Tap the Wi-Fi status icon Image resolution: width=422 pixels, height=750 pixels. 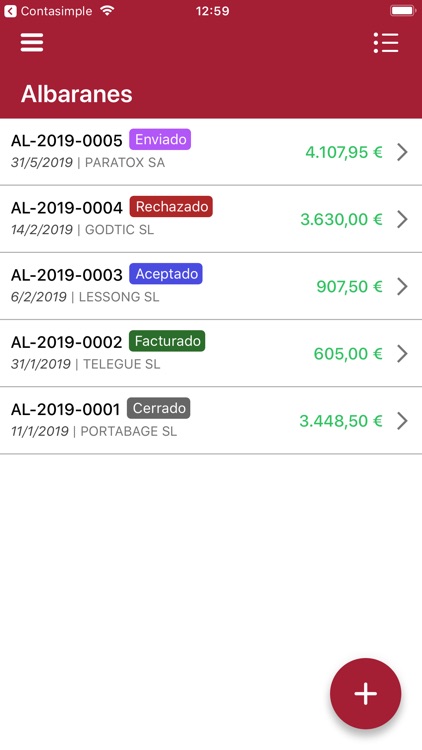pos(108,11)
